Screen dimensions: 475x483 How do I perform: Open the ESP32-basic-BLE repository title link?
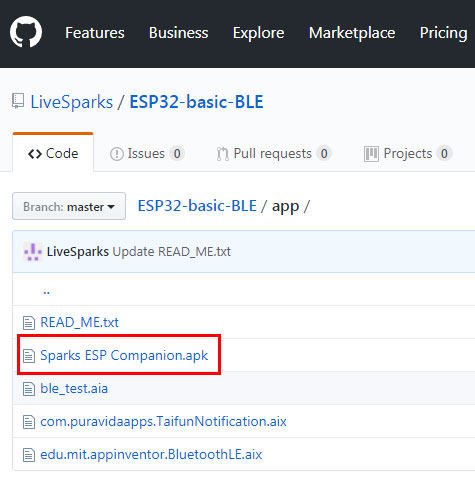click(x=196, y=102)
